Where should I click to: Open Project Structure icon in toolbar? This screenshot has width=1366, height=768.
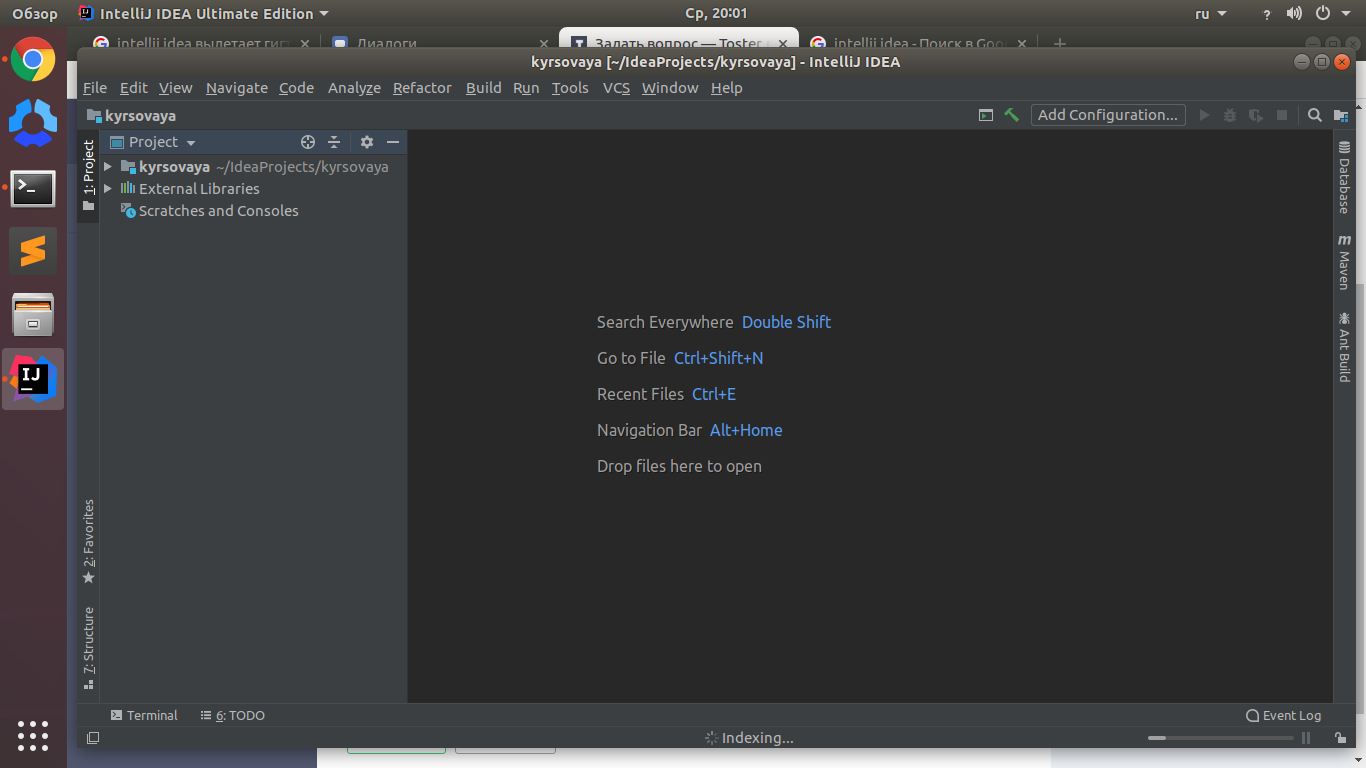click(1341, 115)
